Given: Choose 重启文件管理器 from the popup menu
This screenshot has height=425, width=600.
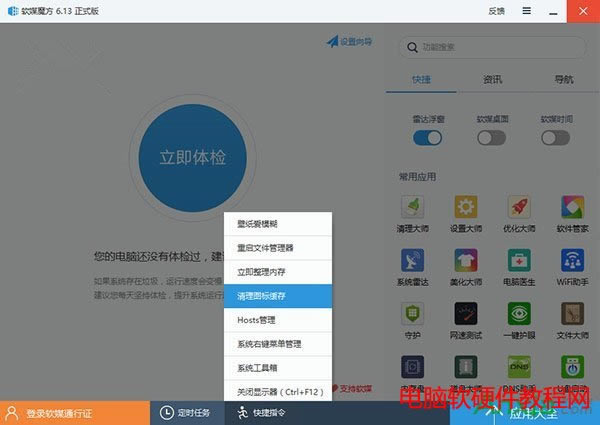Looking at the screenshot, I should point(278,248).
